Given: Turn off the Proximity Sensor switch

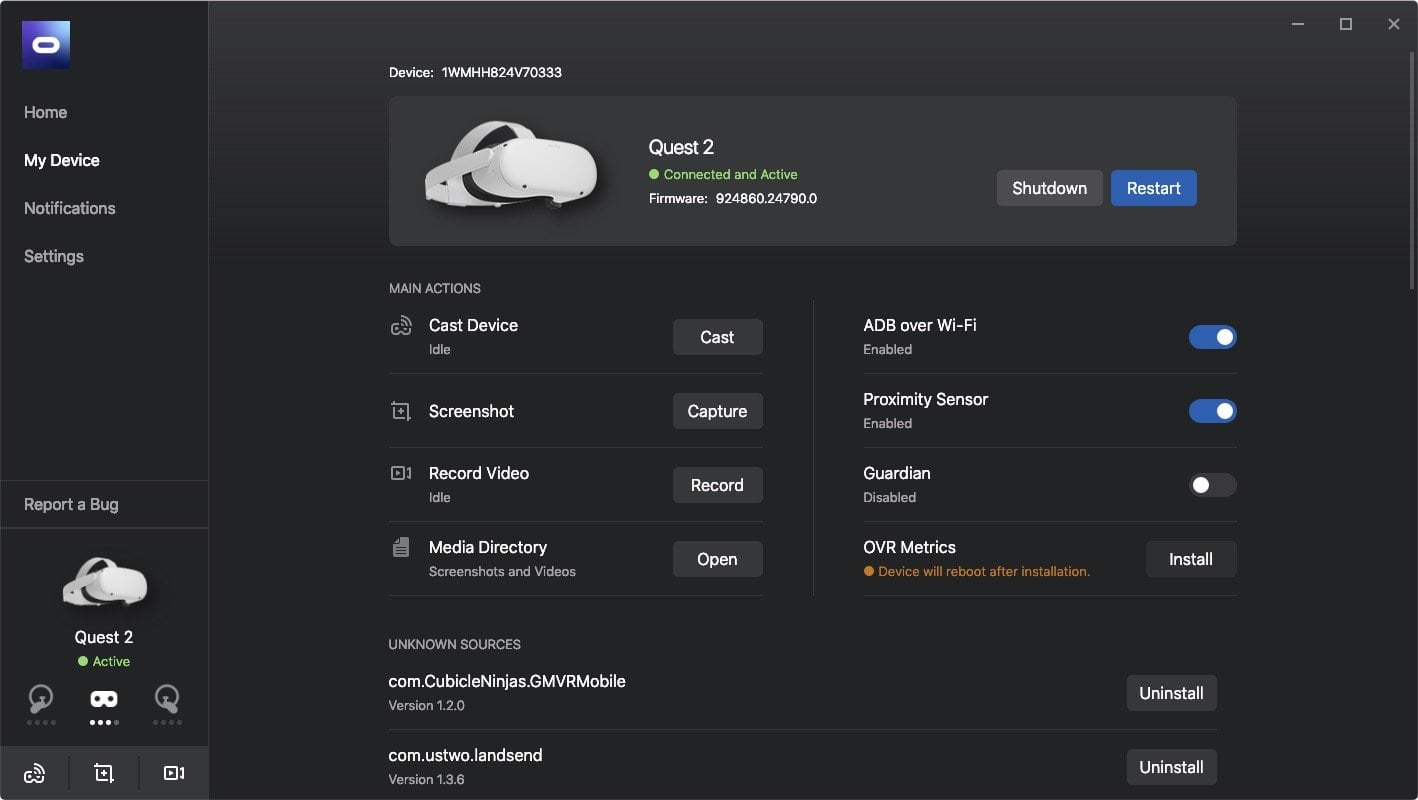Looking at the screenshot, I should point(1212,411).
